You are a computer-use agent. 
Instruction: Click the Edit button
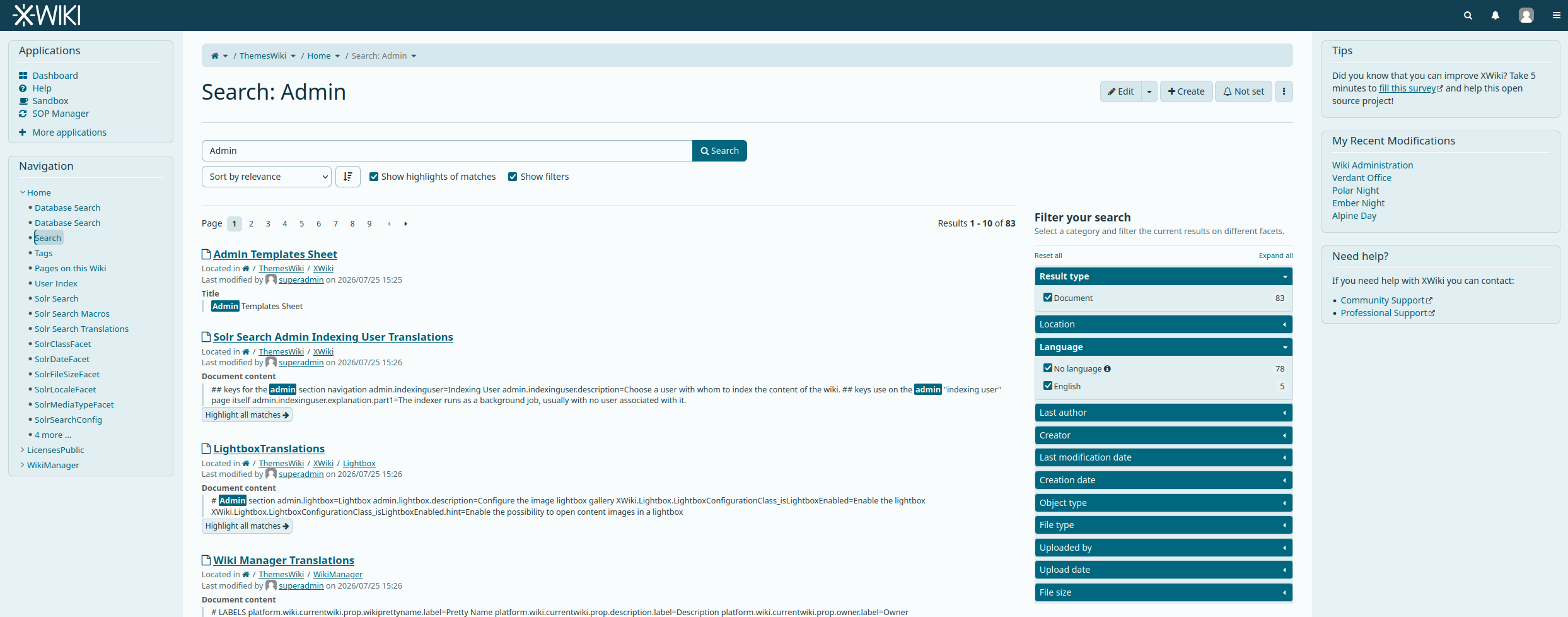[x=1121, y=91]
